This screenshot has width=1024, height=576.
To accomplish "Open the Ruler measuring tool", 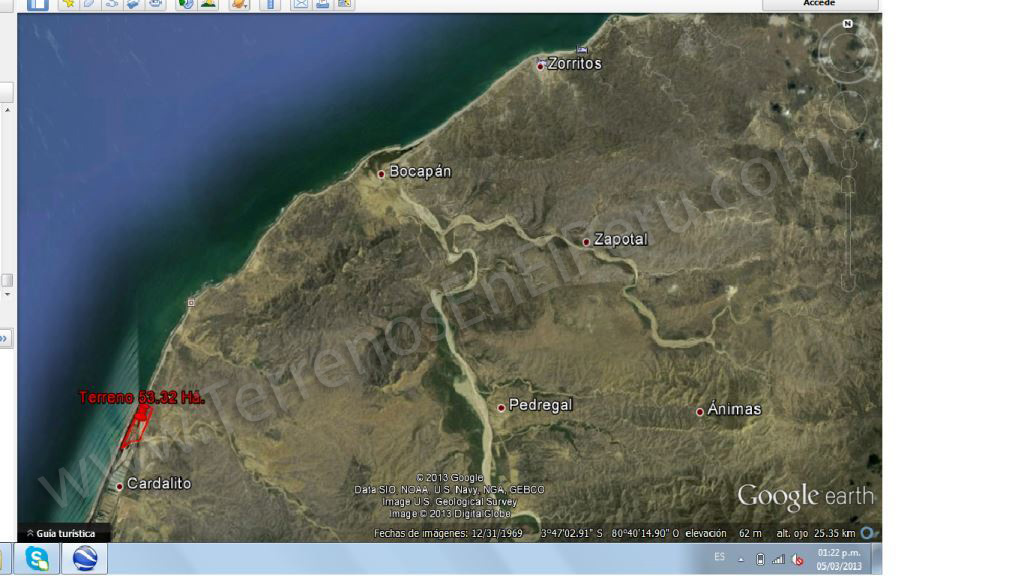I will pyautogui.click(x=270, y=4).
